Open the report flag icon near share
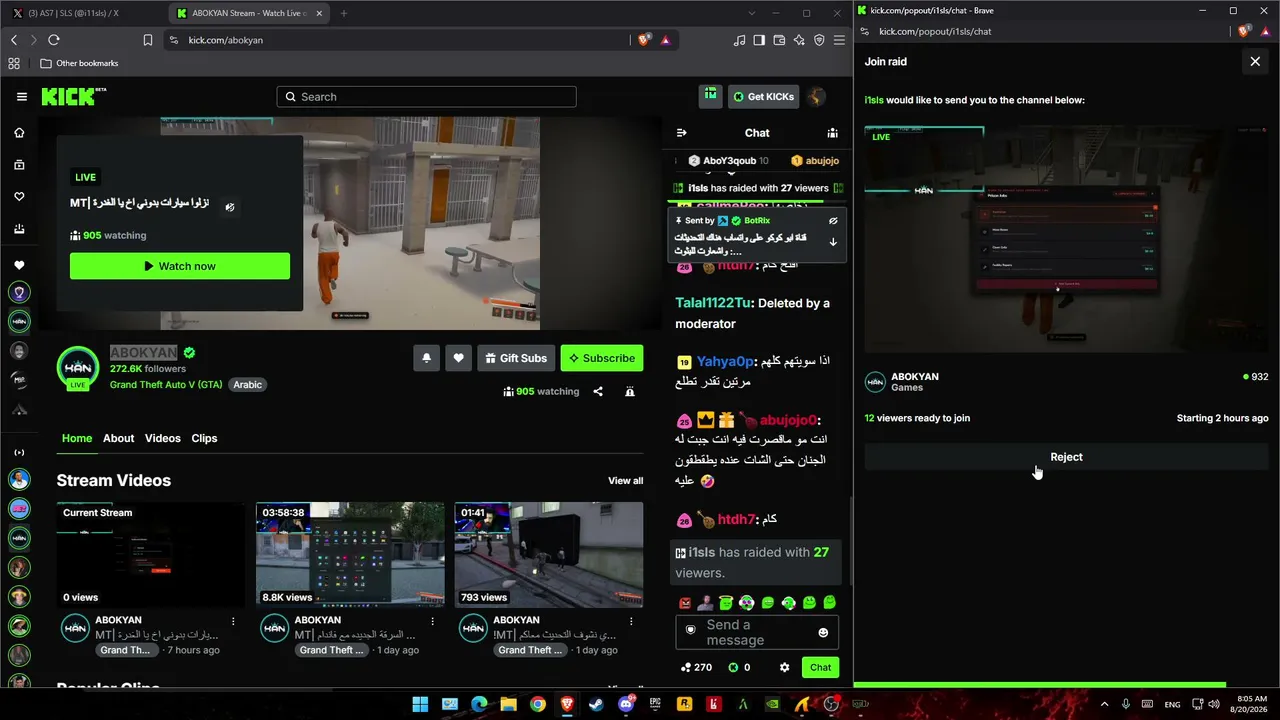The height and width of the screenshot is (720, 1280). [630, 392]
